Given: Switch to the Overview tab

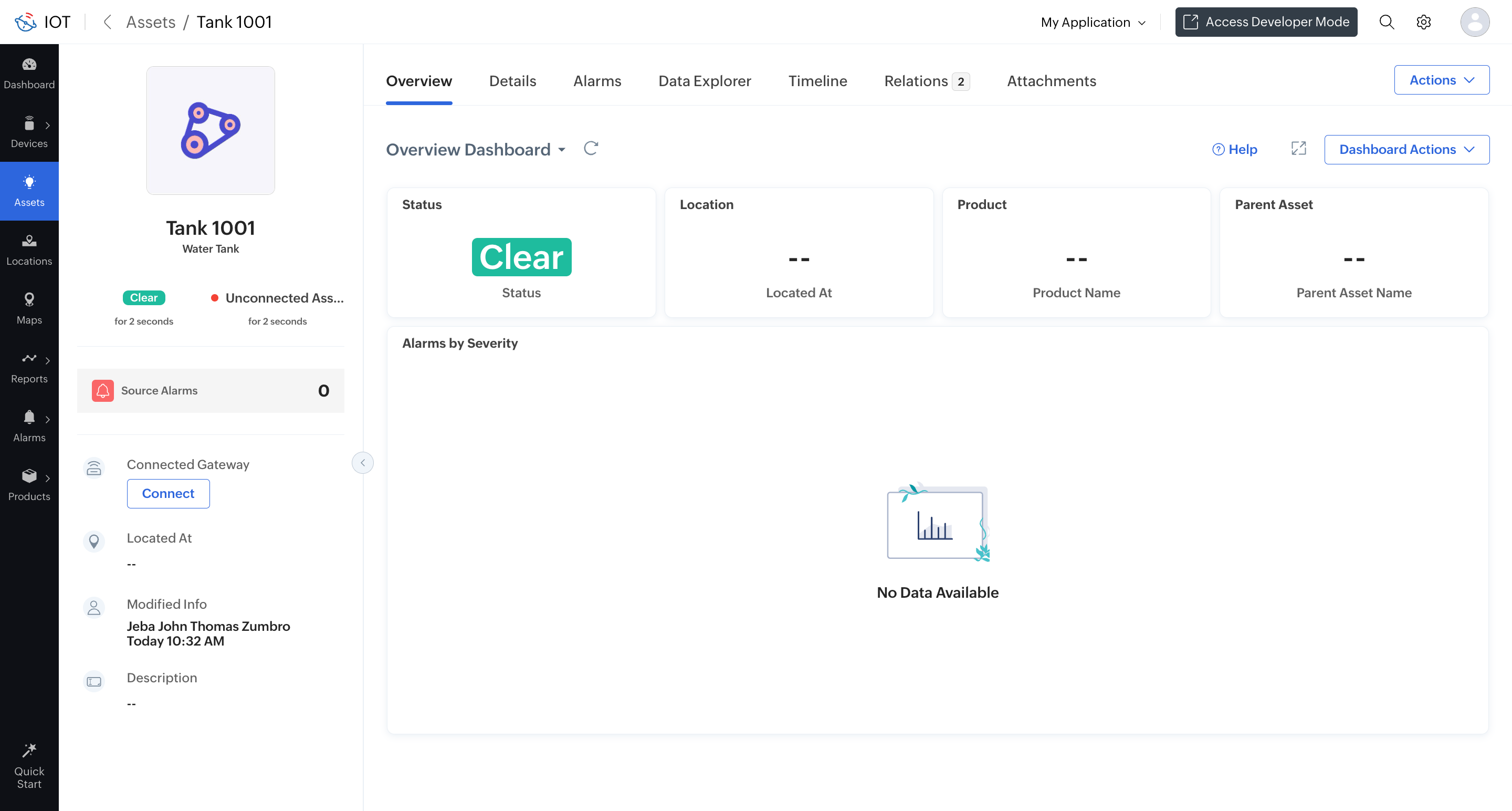Looking at the screenshot, I should [419, 81].
